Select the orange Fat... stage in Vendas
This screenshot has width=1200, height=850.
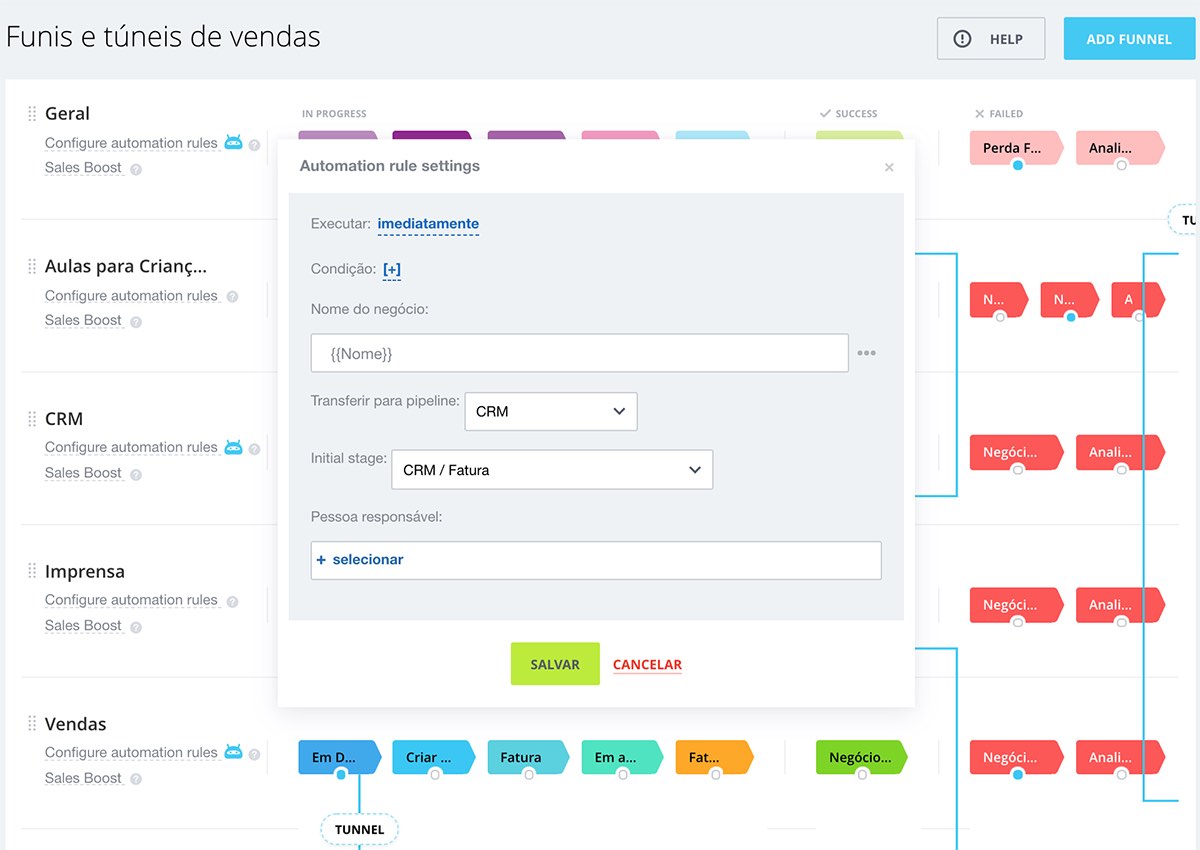711,757
